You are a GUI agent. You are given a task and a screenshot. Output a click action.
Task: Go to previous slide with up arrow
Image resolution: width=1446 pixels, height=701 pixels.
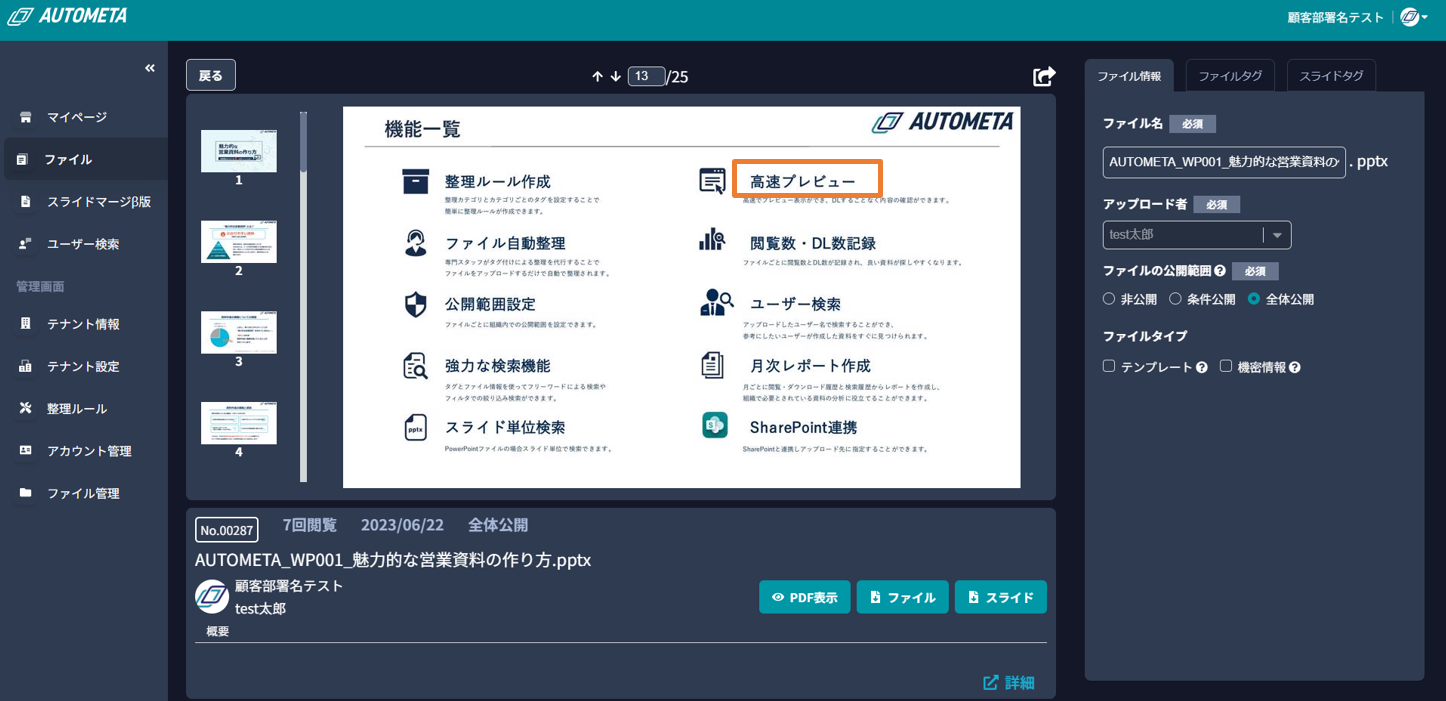pos(597,76)
